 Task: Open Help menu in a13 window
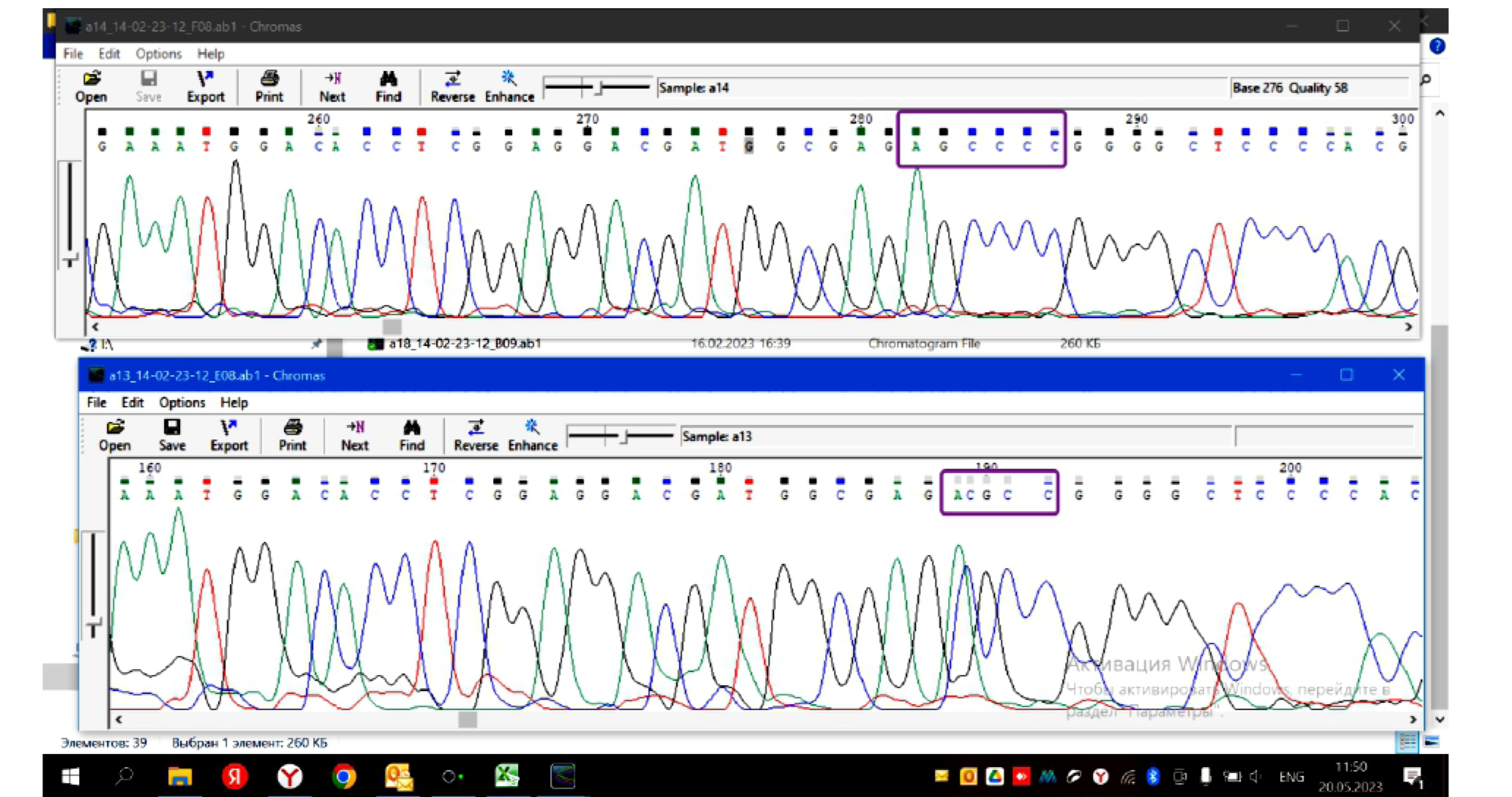(x=234, y=402)
